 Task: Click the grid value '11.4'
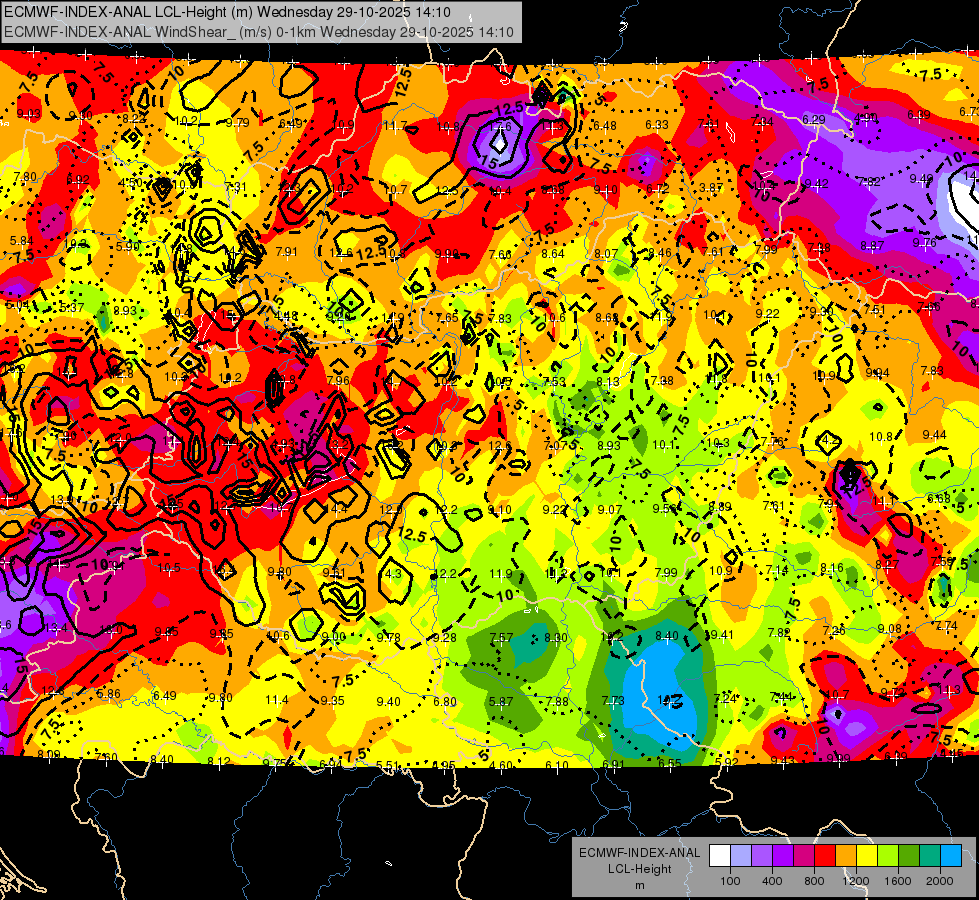pos(277,700)
